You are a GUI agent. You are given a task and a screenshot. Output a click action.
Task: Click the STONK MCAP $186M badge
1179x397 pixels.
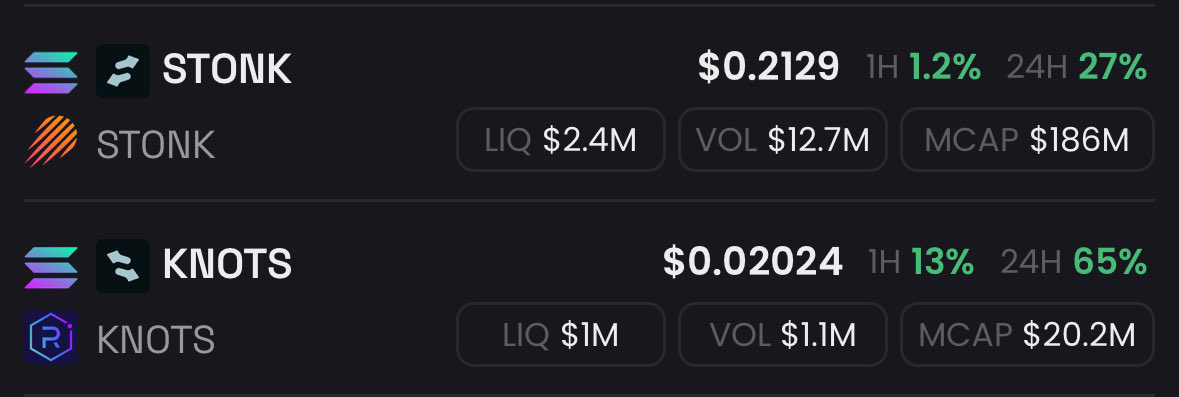(x=1027, y=140)
